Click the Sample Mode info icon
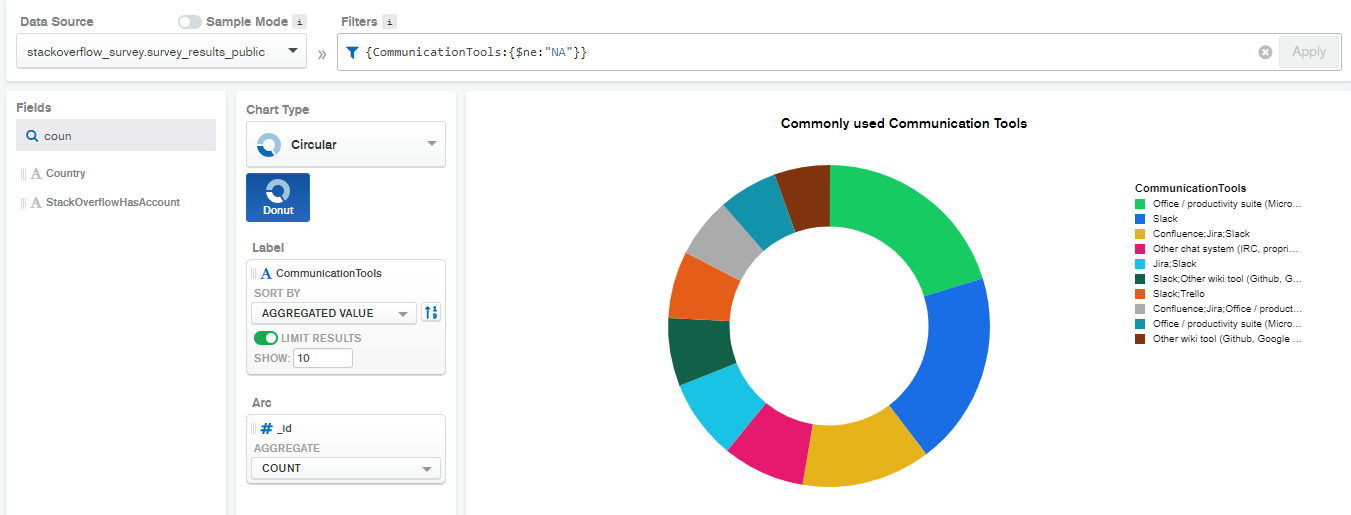The width and height of the screenshot is (1351, 515). coord(300,21)
